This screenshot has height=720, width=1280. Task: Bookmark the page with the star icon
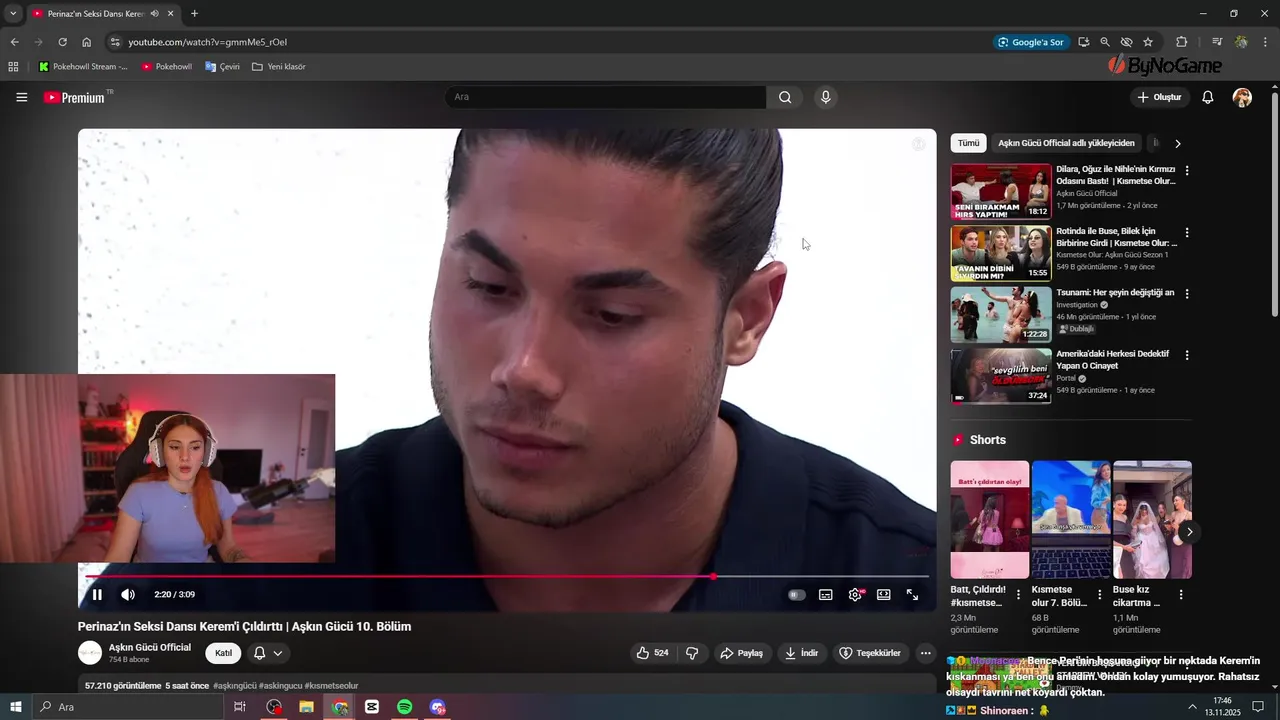click(1148, 42)
